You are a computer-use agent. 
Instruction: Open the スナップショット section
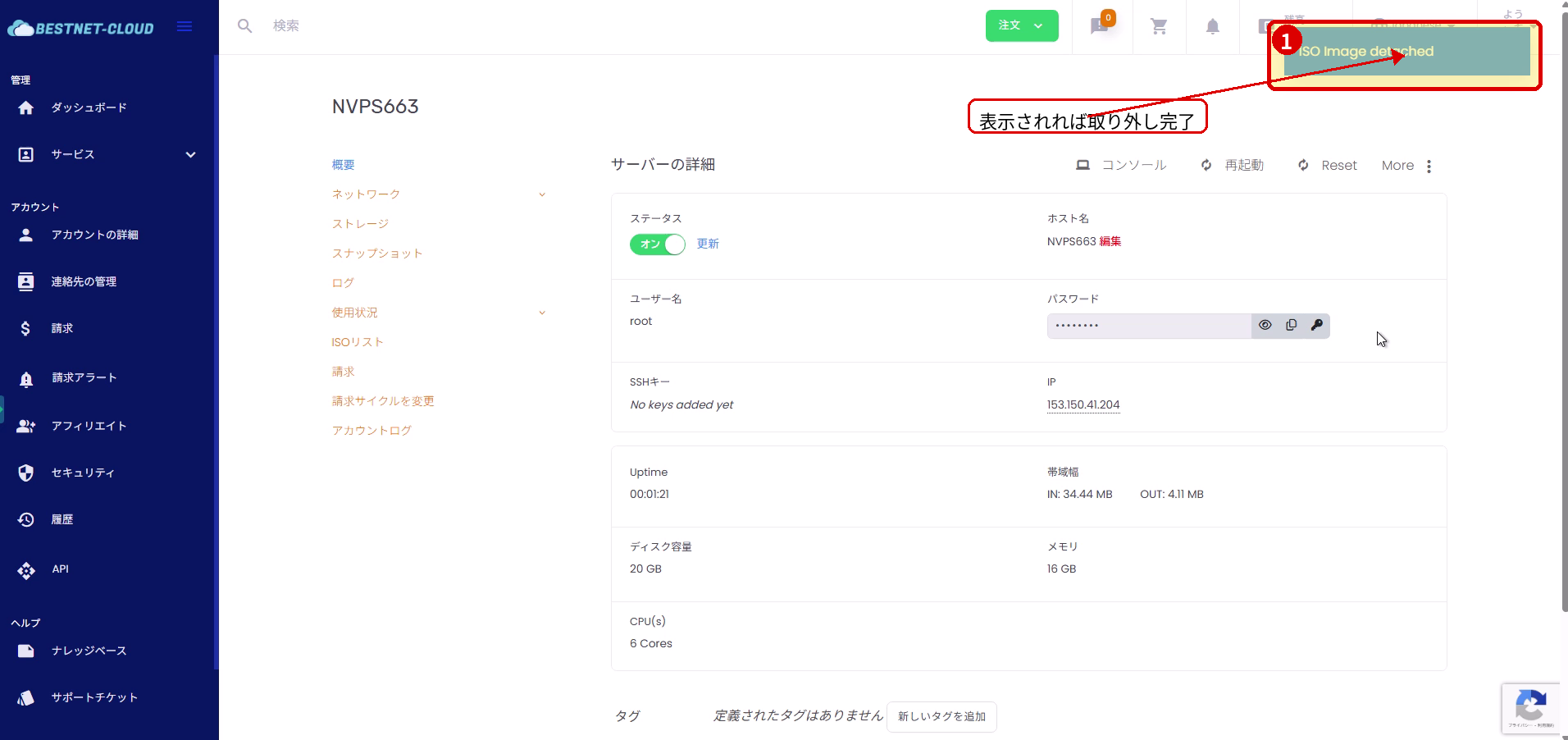coord(377,253)
